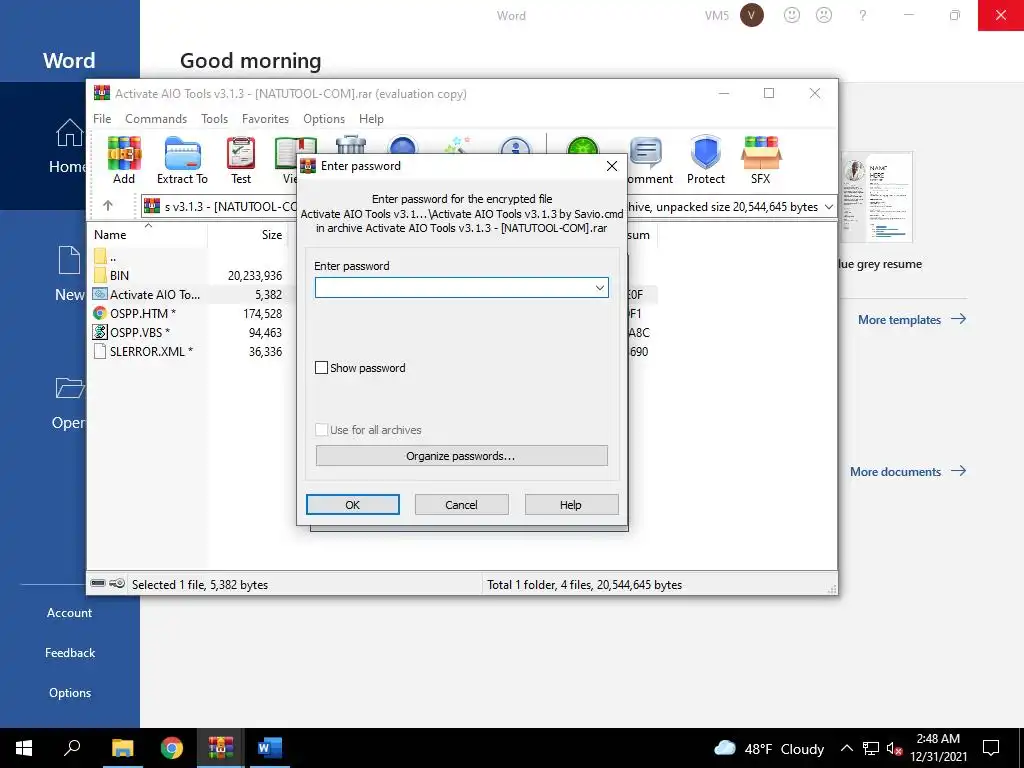Image resolution: width=1024 pixels, height=768 pixels.
Task: Click the smiley feedback icon in Word title bar
Action: [x=792, y=15]
